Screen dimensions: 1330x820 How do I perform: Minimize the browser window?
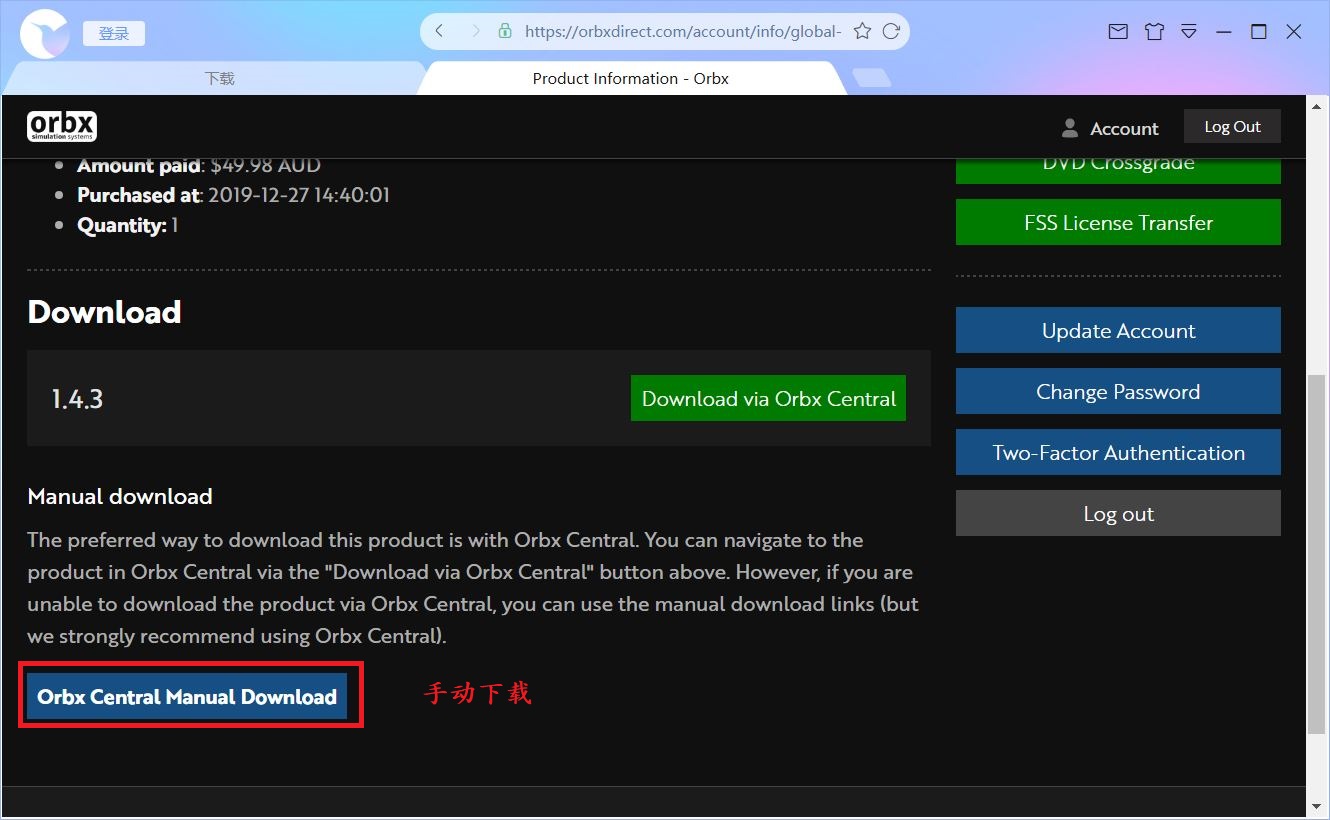[x=1224, y=32]
